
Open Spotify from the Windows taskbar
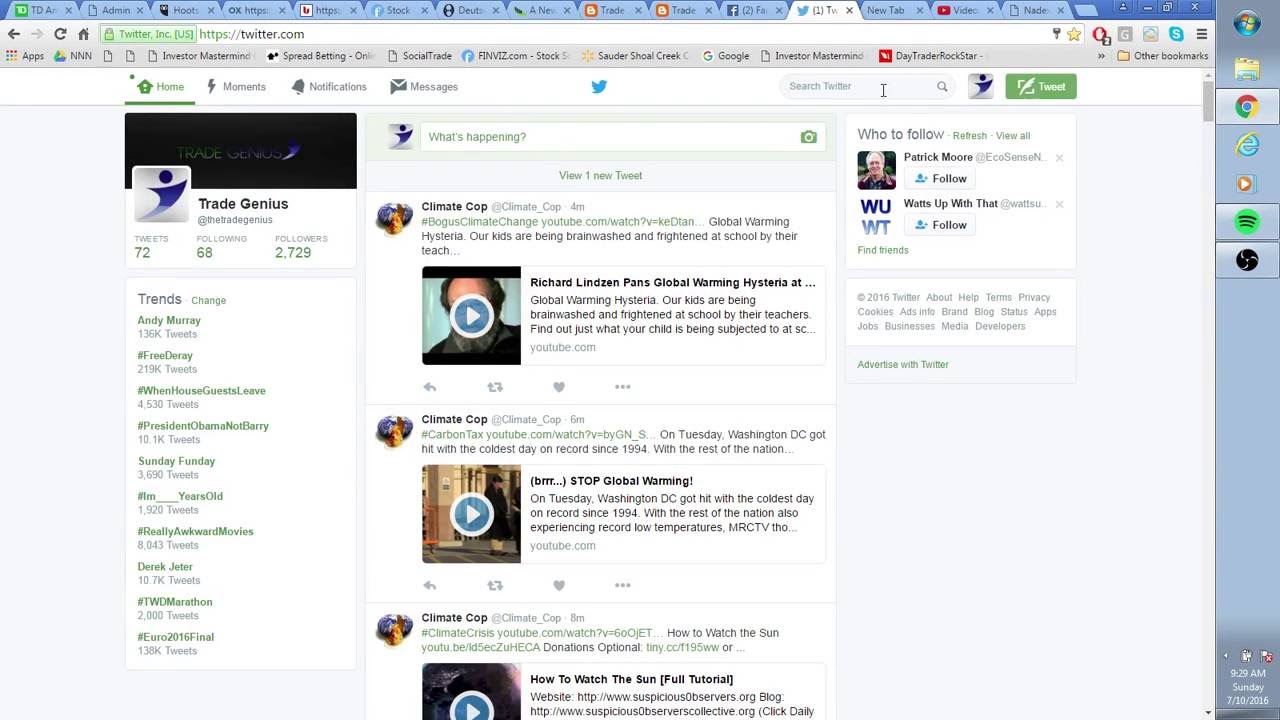click(1247, 221)
